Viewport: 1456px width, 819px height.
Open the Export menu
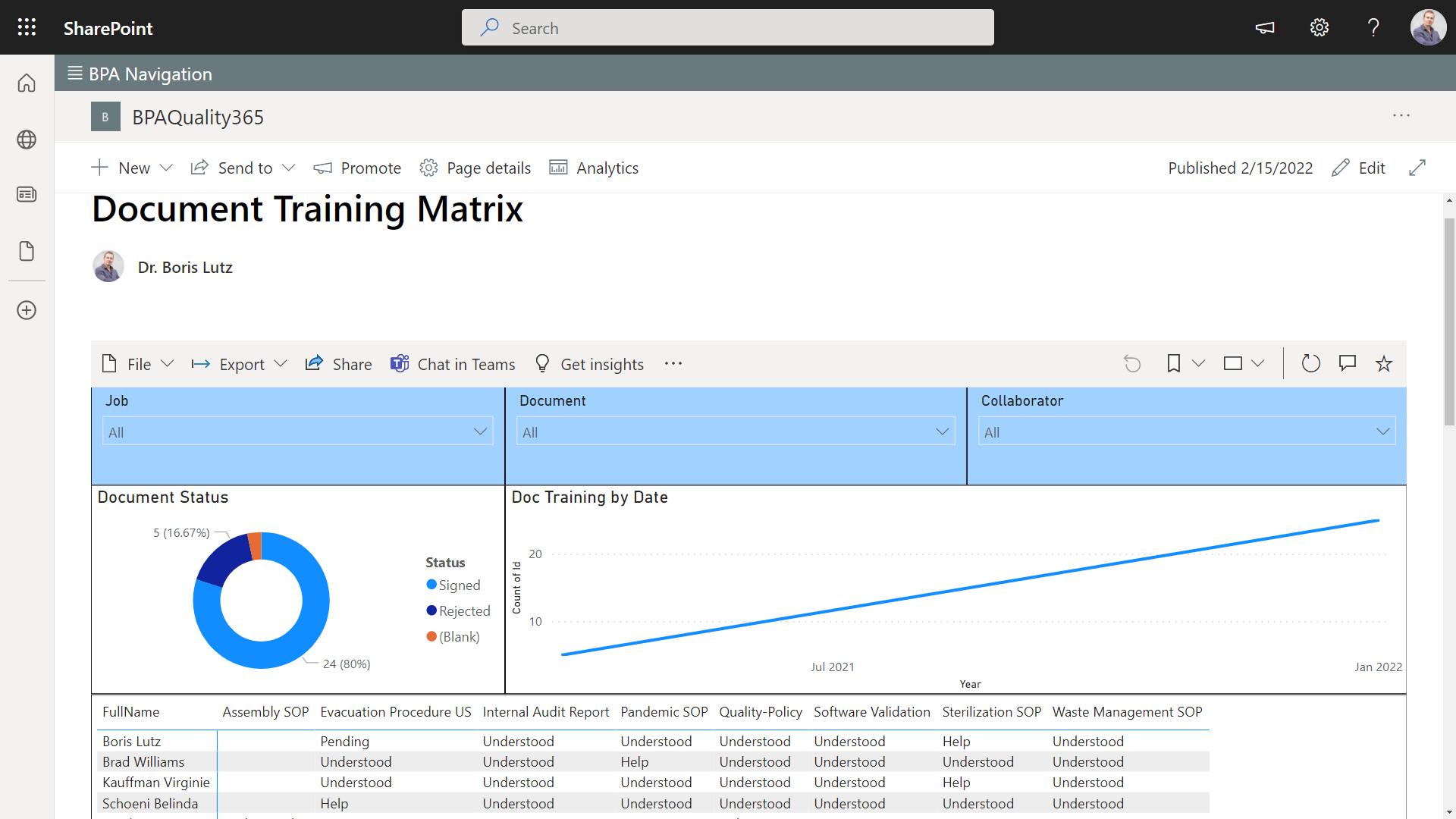239,364
